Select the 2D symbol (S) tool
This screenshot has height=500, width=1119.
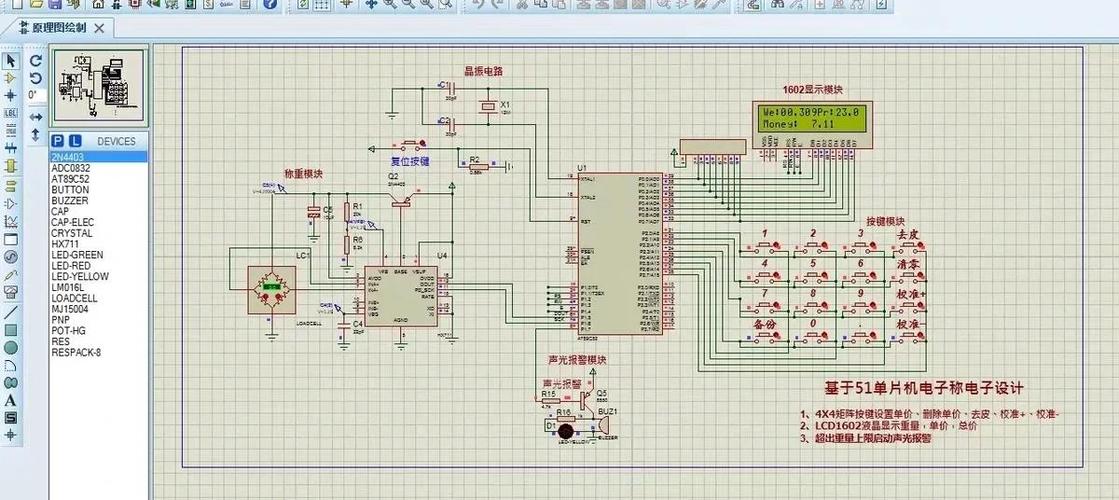(x=11, y=417)
